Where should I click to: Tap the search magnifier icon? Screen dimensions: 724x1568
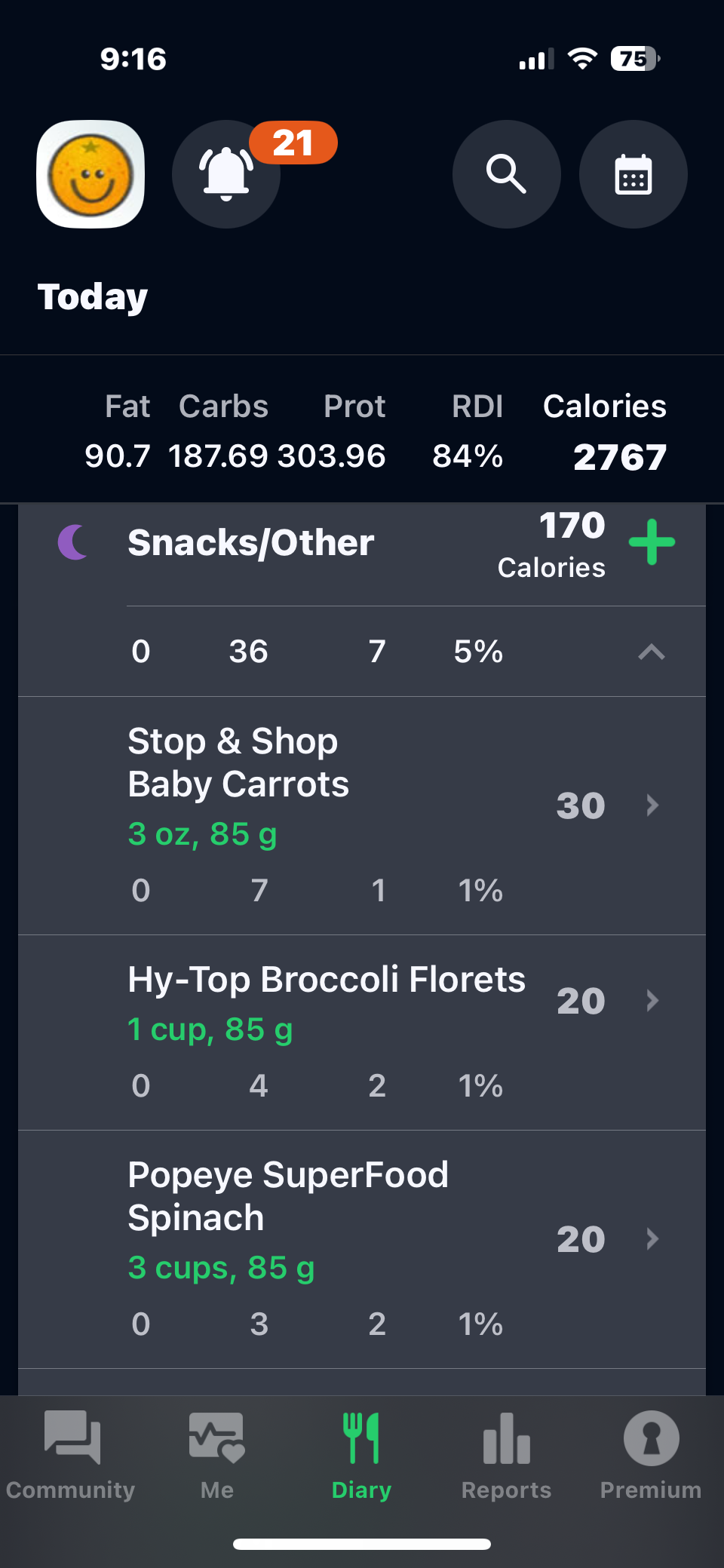click(x=506, y=174)
